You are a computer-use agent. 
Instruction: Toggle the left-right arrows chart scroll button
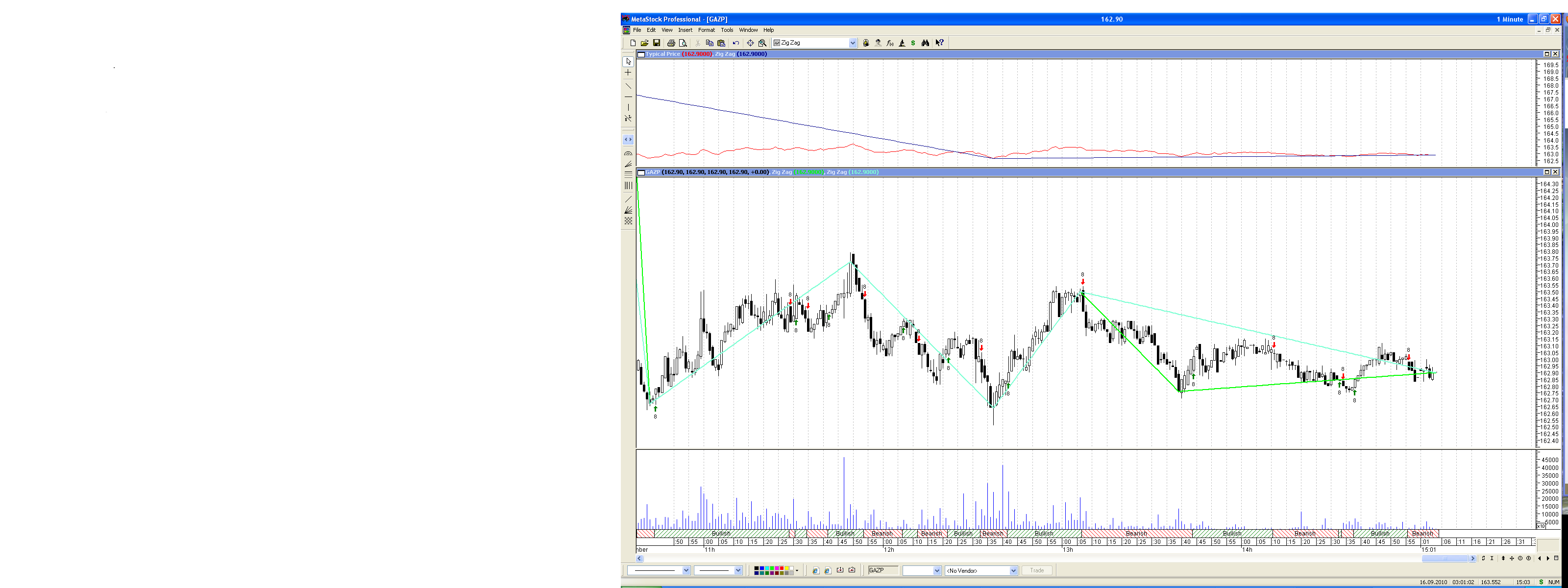(x=628, y=139)
